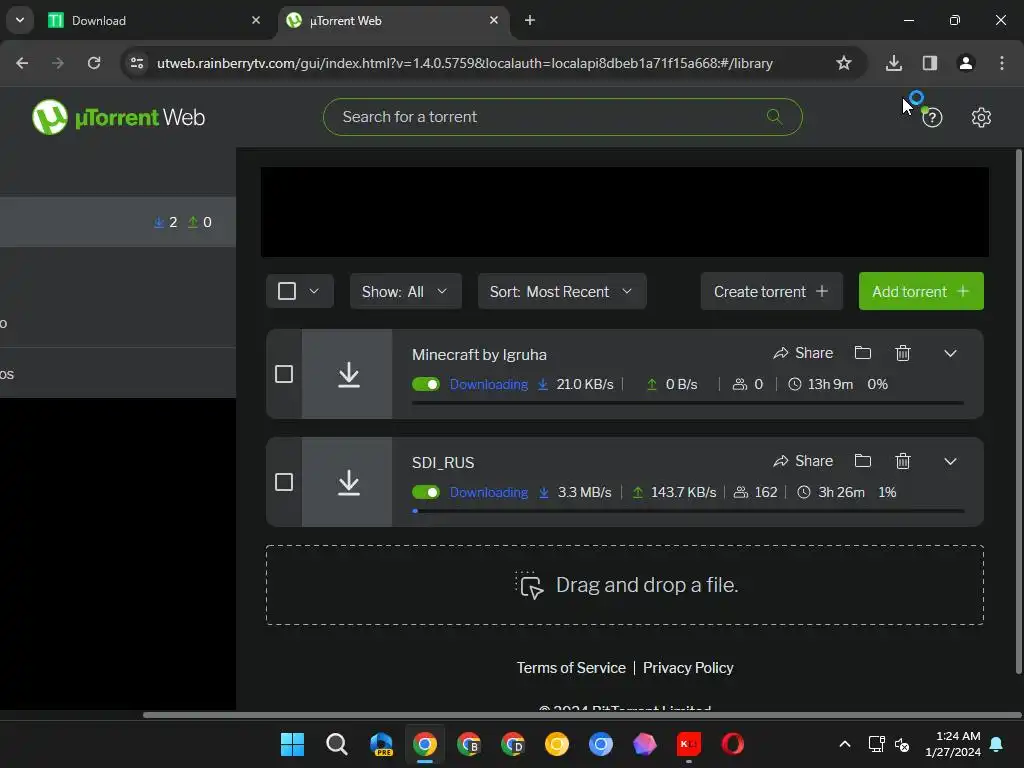Screen dimensions: 1024x768
Task: Open folder for SDI_RUS torrent
Action: pos(863,460)
